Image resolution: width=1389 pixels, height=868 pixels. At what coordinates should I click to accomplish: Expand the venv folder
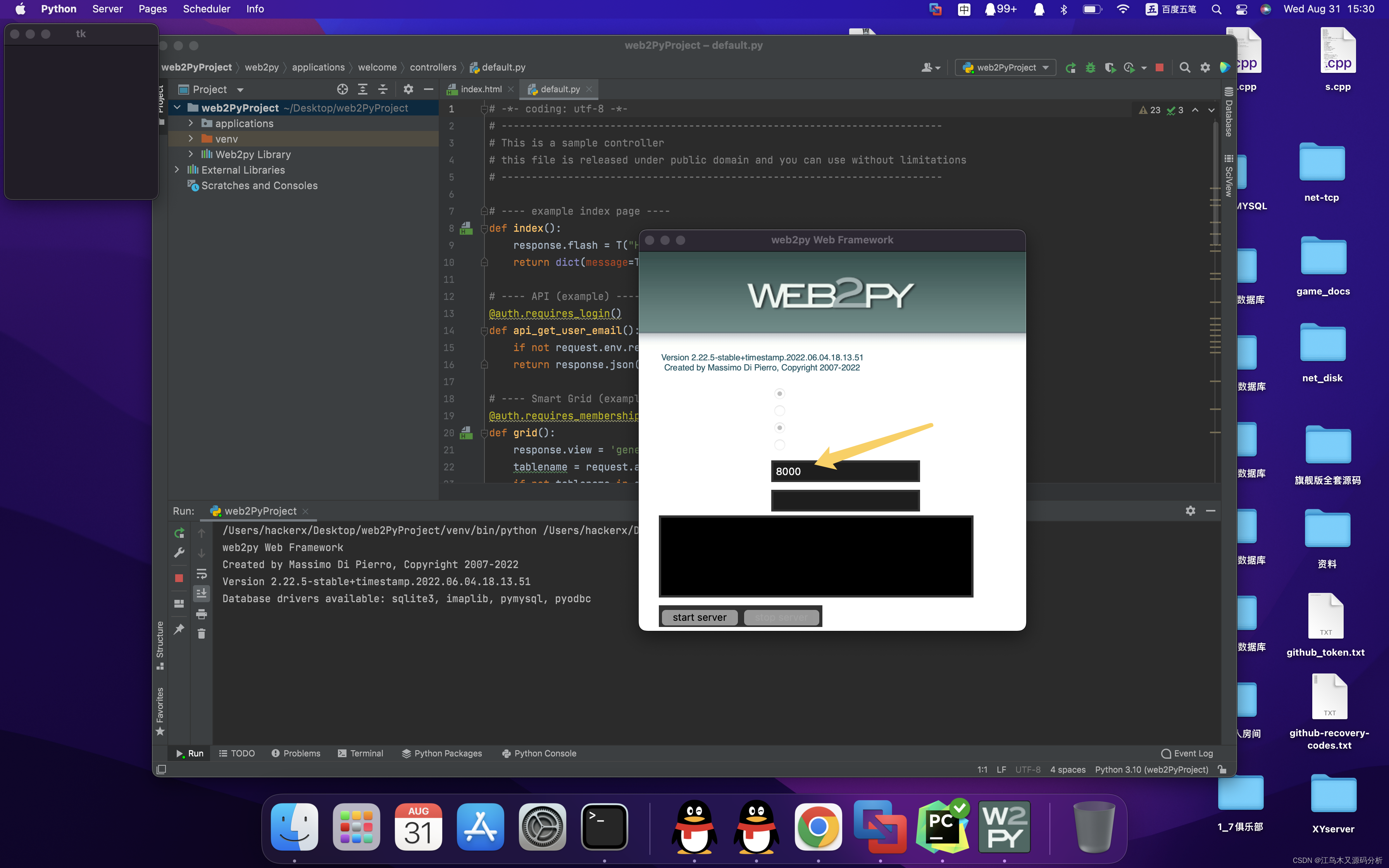coord(191,139)
